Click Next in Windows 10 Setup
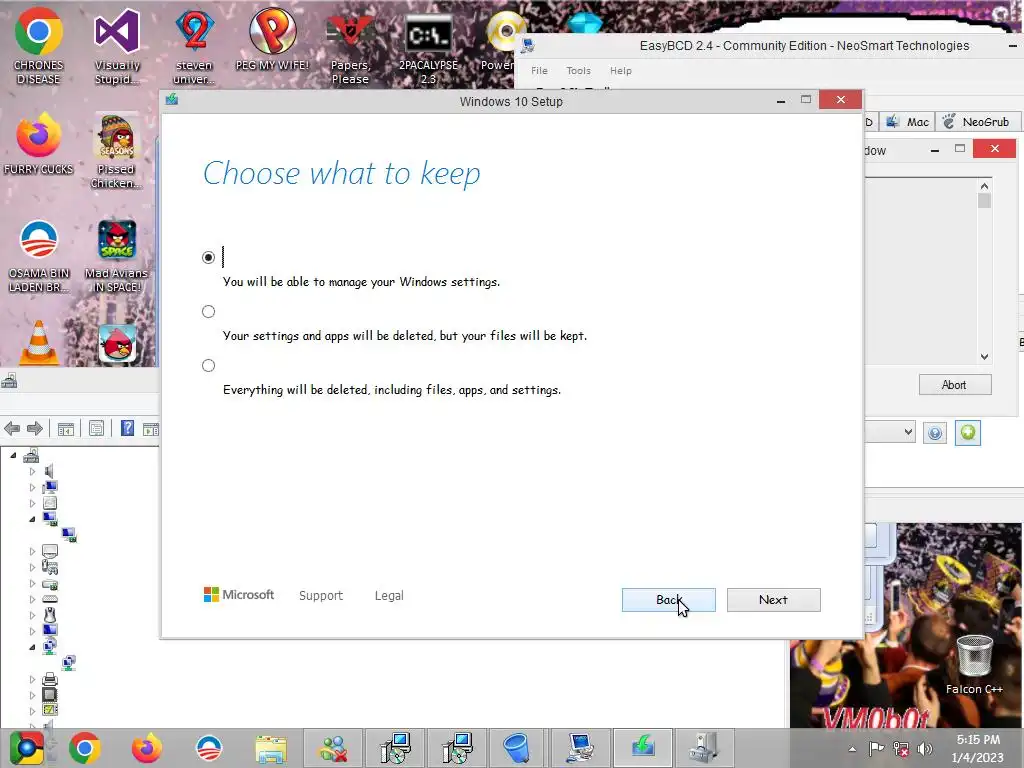This screenshot has height=768, width=1024. coord(774,600)
